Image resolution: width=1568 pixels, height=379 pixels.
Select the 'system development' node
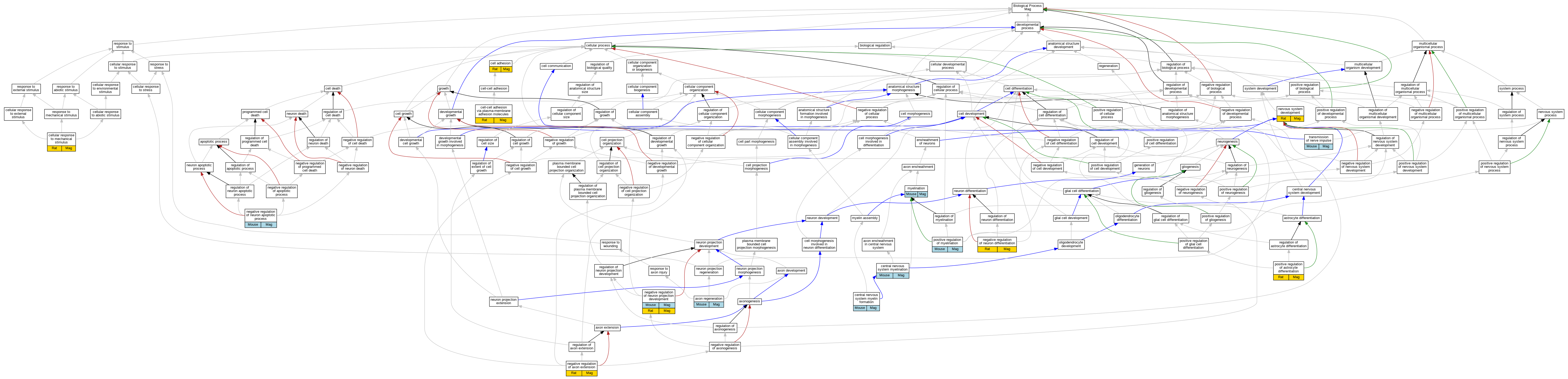[x=1260, y=89]
